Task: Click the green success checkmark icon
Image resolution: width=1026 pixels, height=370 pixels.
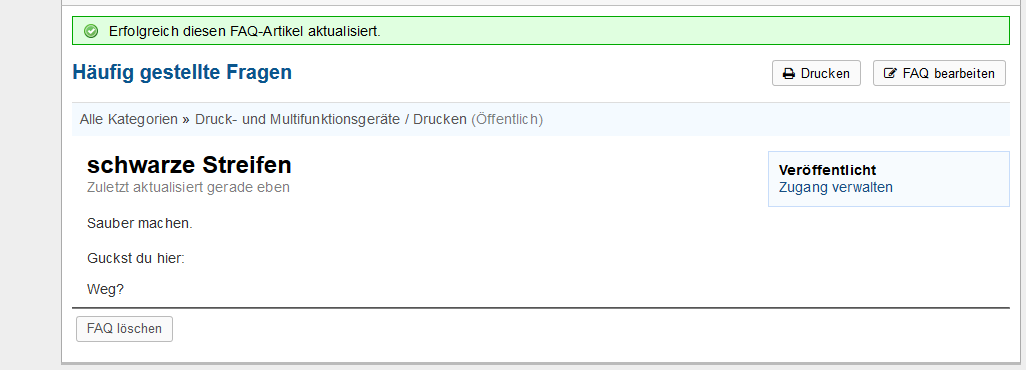Action: coord(92,31)
